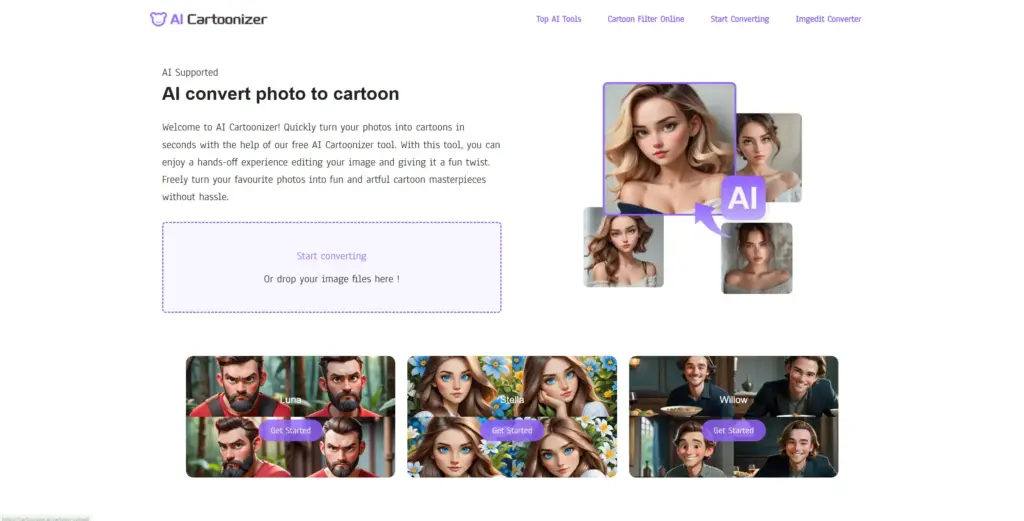Click the purple AI badge icon

743,197
